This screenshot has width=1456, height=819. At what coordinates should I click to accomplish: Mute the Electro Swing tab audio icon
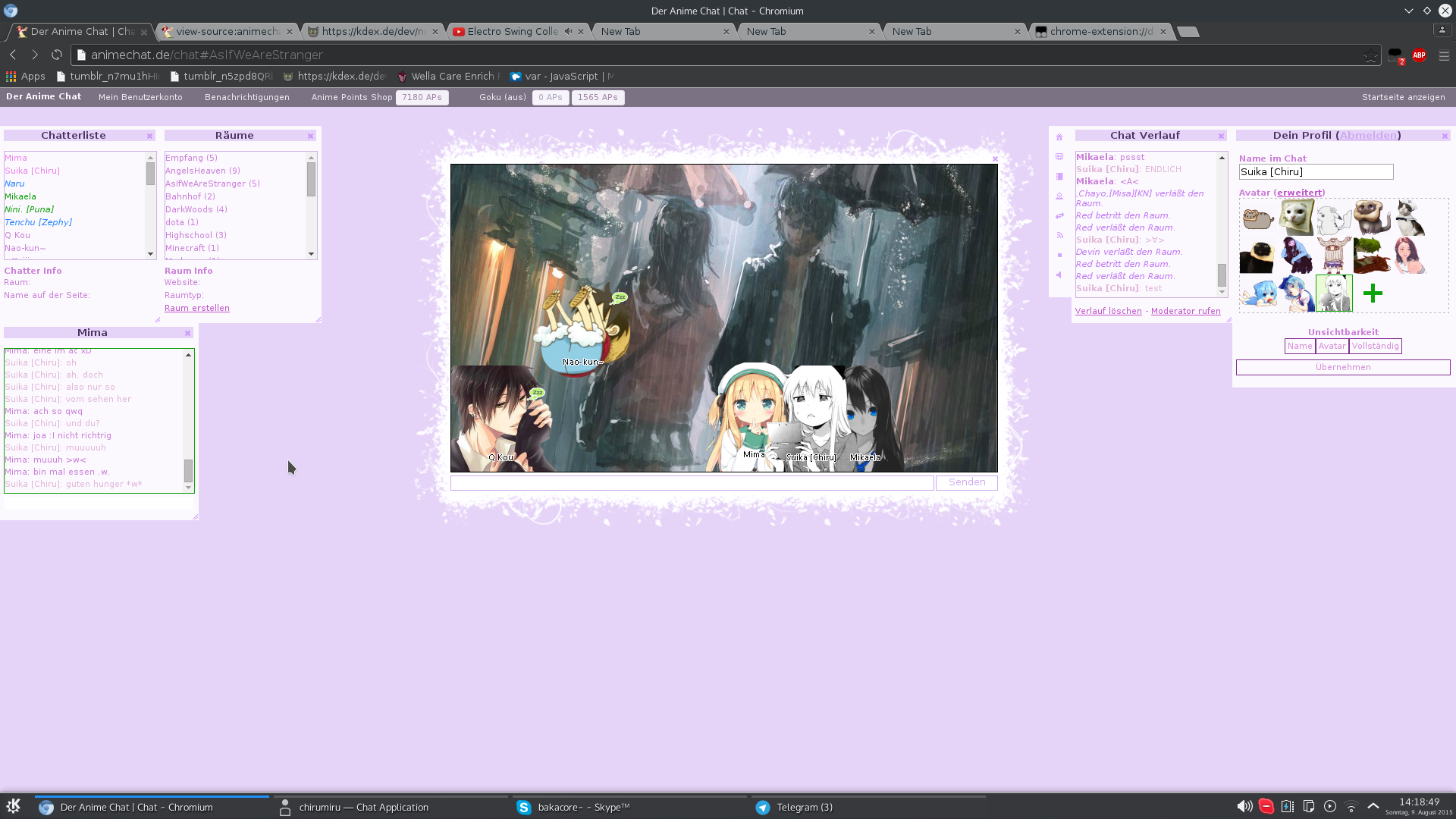(568, 32)
